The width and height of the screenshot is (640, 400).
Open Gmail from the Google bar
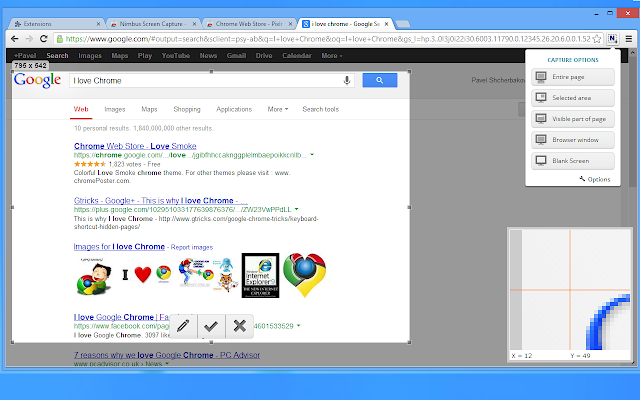tap(236, 56)
